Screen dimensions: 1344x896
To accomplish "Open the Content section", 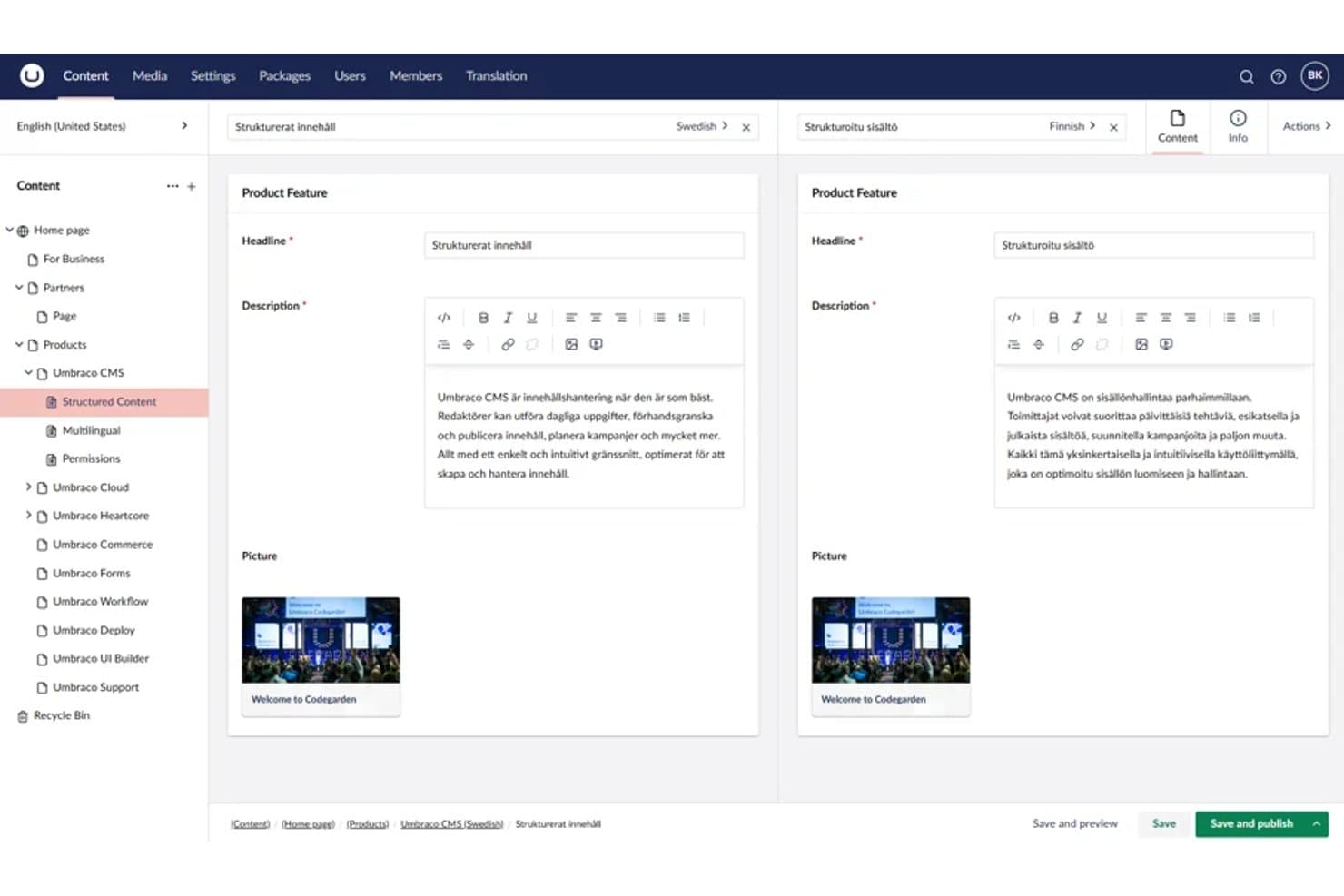I will [85, 76].
